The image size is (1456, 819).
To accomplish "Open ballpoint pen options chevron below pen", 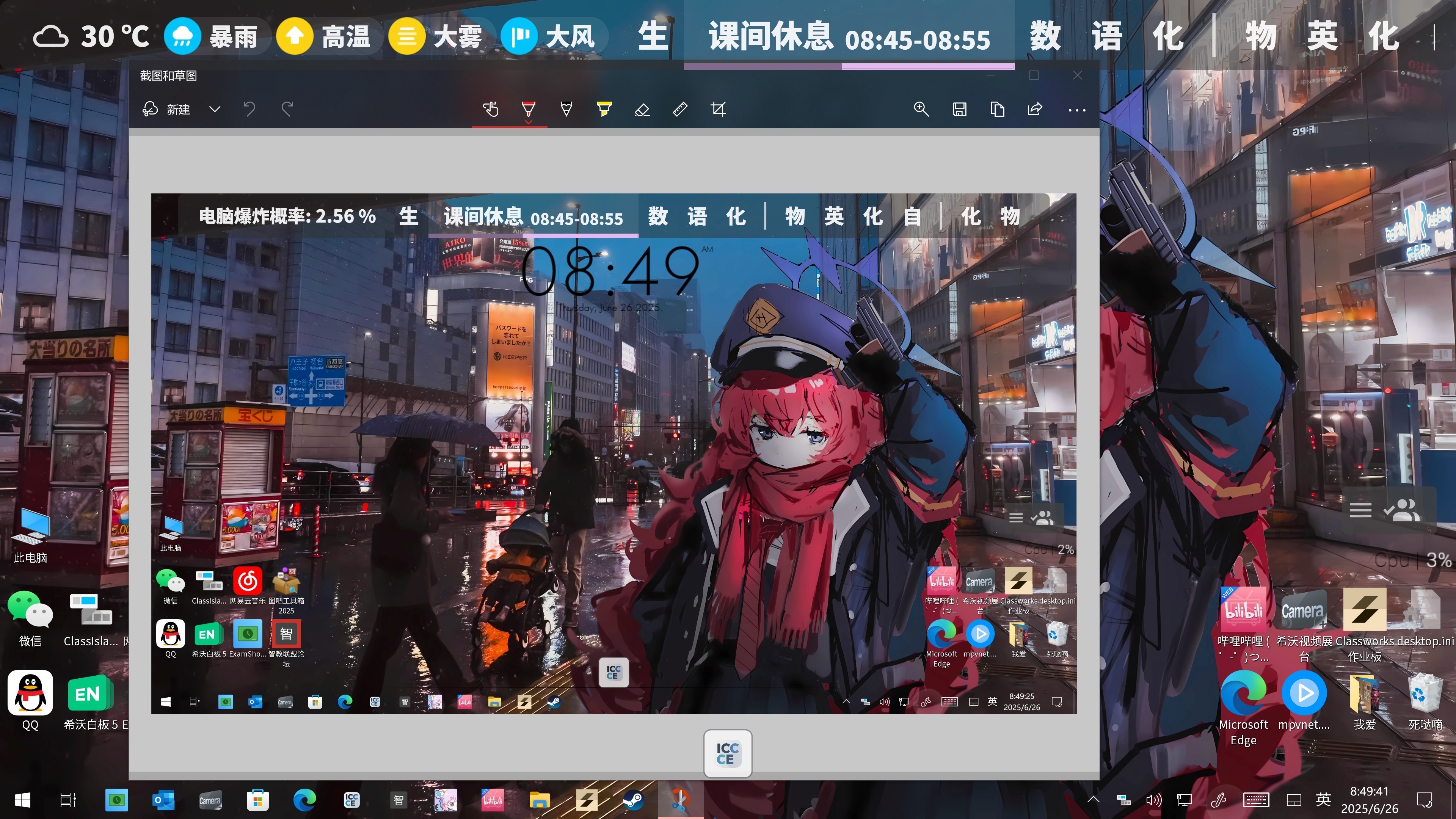I will (529, 121).
